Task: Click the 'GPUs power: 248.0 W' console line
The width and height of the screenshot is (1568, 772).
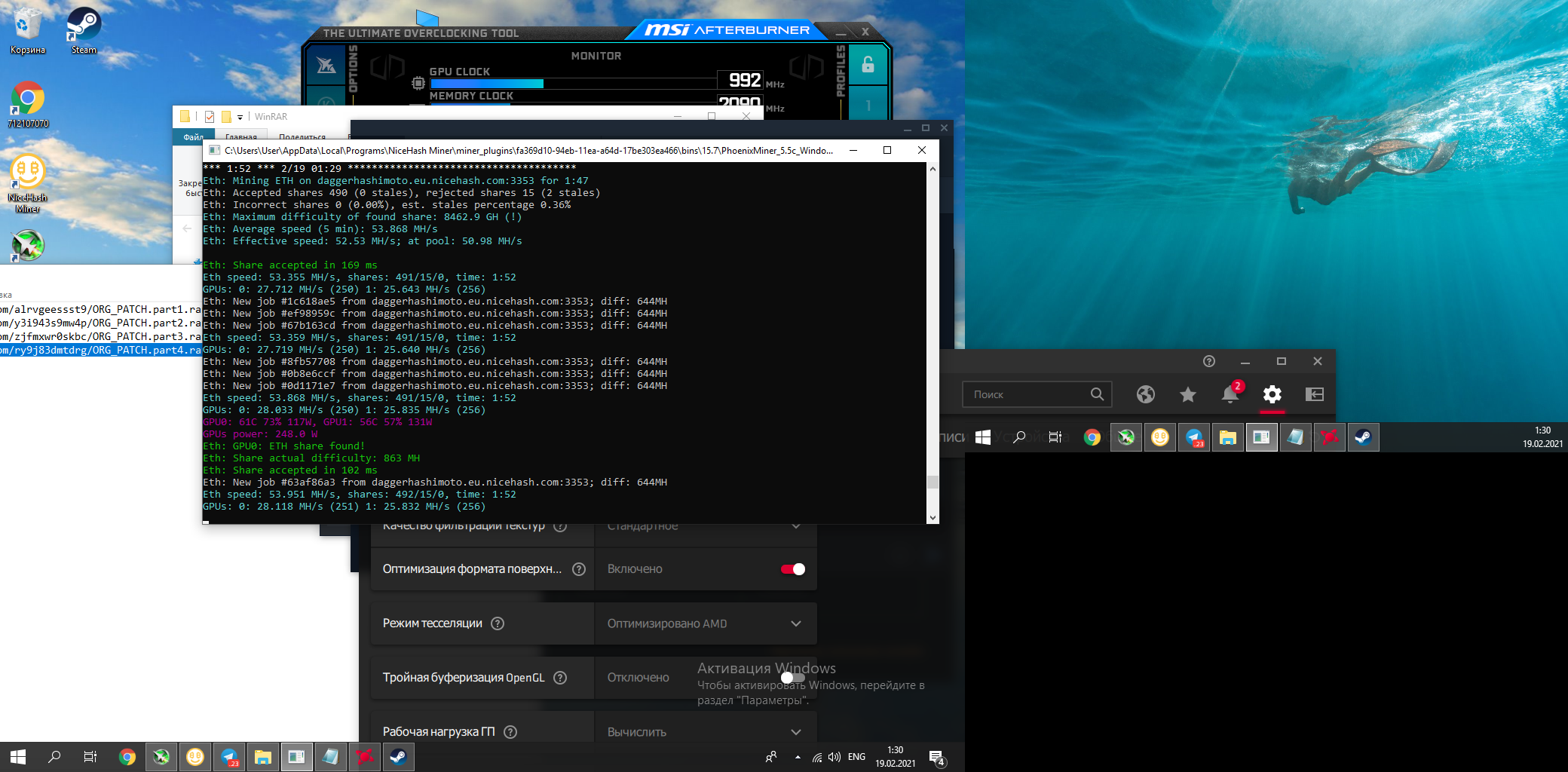Action: 260,434
